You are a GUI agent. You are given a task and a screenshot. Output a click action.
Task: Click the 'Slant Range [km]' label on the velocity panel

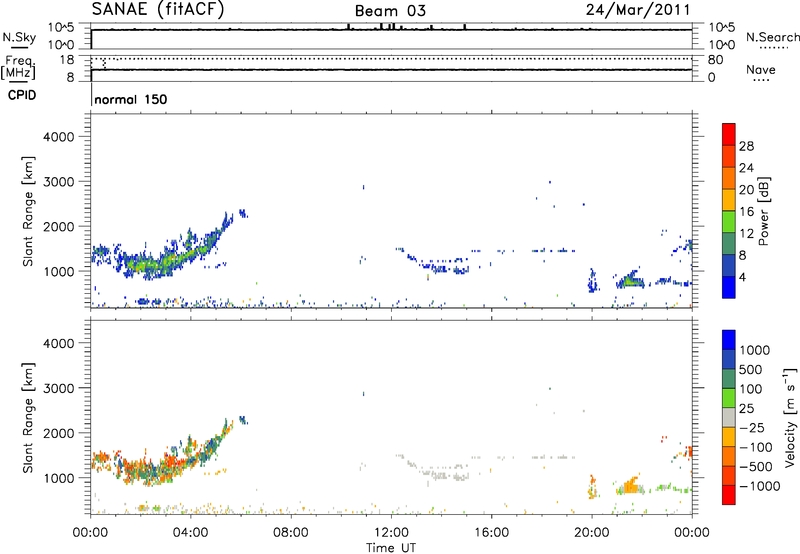28,418
